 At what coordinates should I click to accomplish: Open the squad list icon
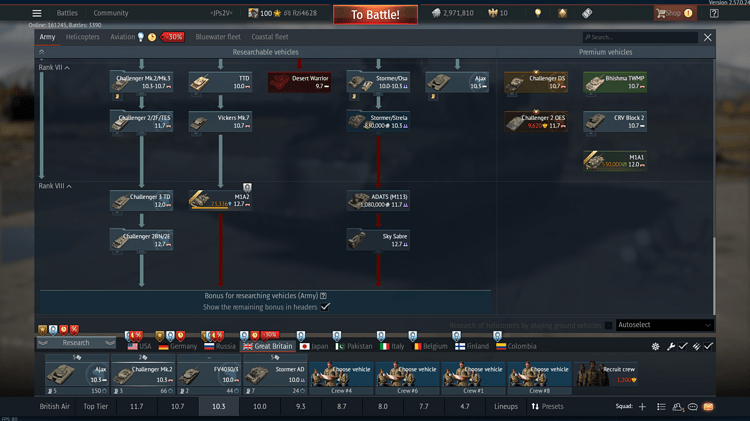click(x=661, y=407)
